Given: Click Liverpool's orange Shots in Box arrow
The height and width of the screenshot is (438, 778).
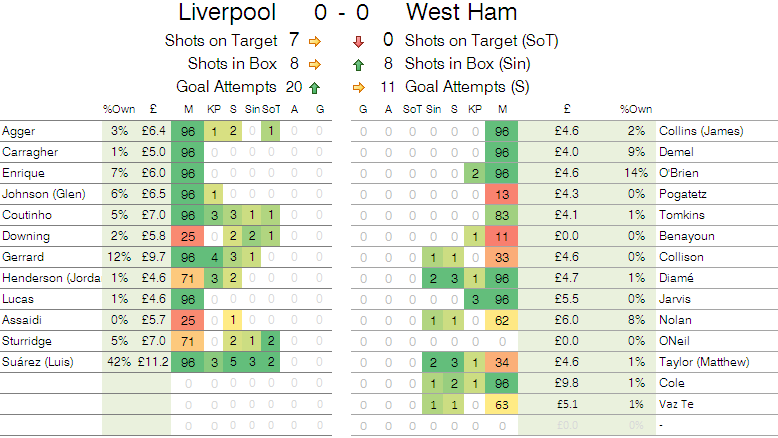Looking at the screenshot, I should coord(314,64).
